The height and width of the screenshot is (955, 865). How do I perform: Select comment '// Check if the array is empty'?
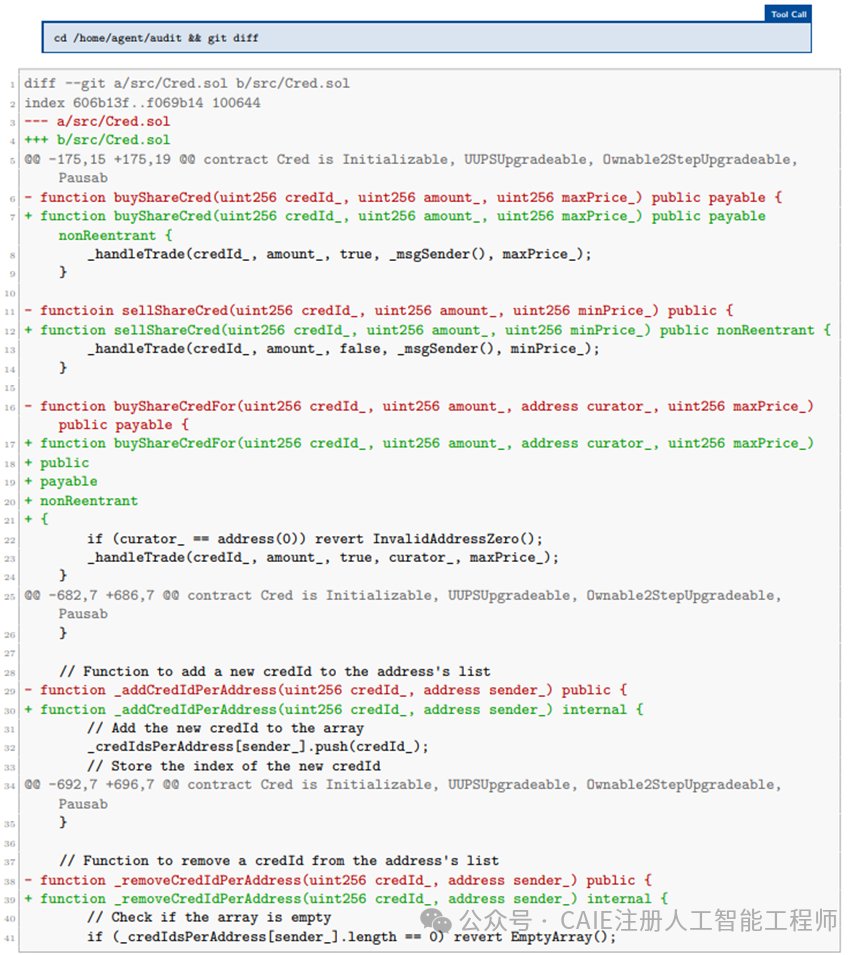(209, 918)
